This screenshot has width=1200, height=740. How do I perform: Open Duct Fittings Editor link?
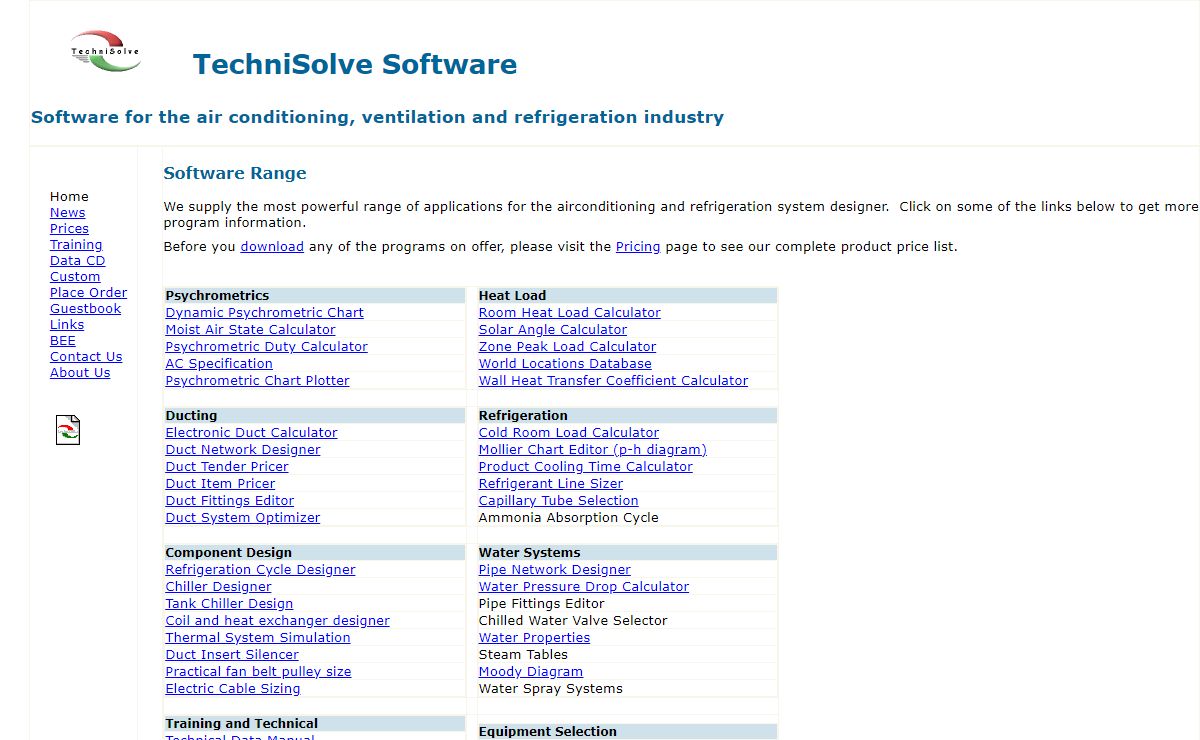pos(230,501)
